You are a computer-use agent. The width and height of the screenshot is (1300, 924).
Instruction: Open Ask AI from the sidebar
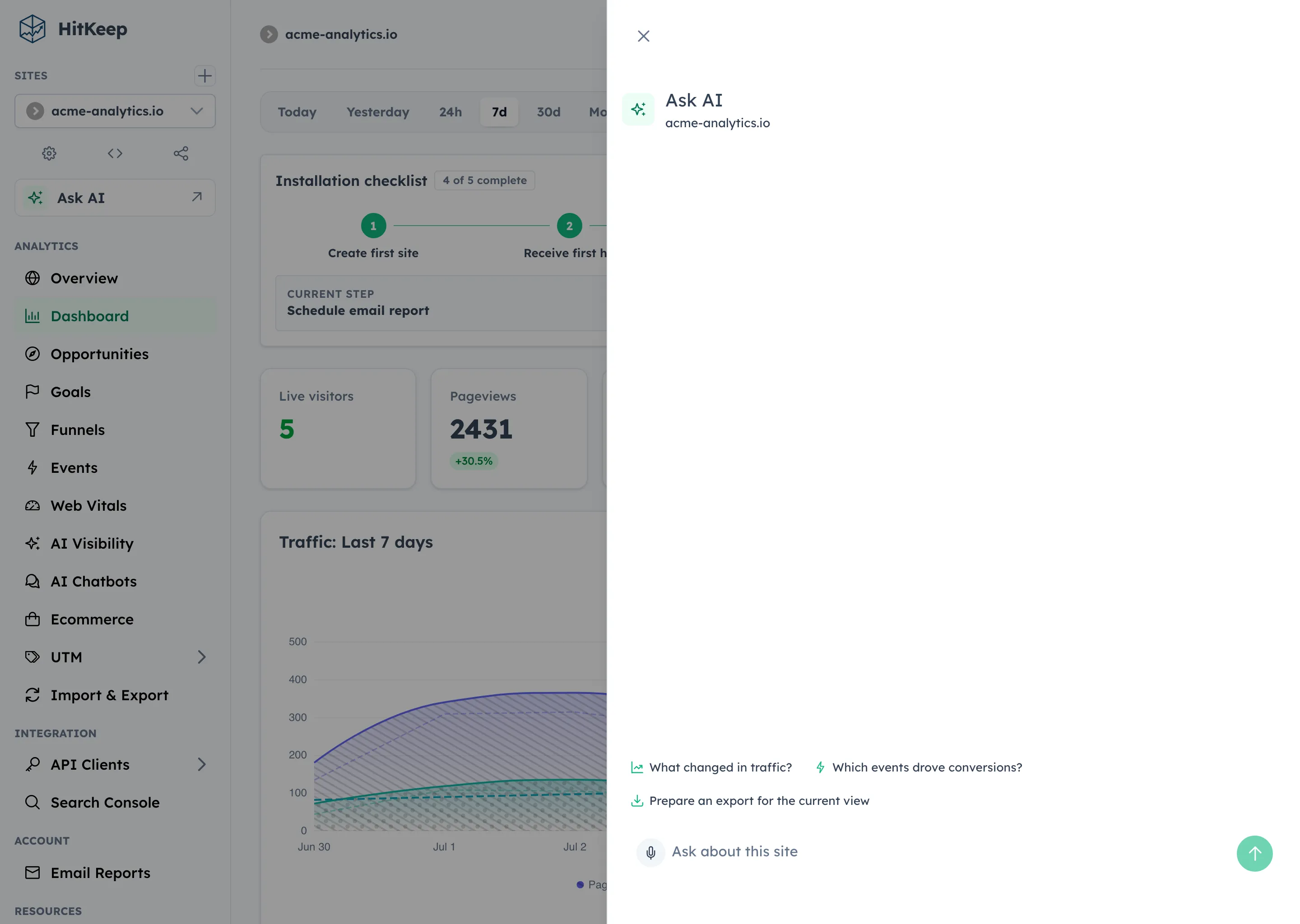coord(115,198)
